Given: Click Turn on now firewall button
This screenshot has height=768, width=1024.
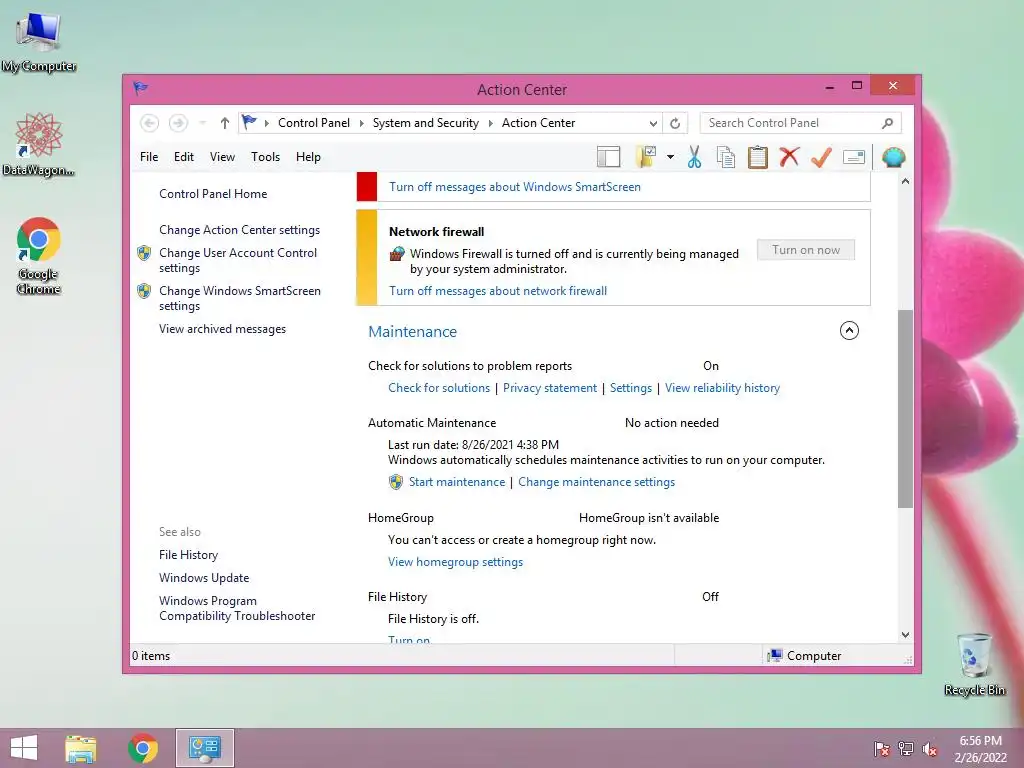Looking at the screenshot, I should tap(806, 250).
